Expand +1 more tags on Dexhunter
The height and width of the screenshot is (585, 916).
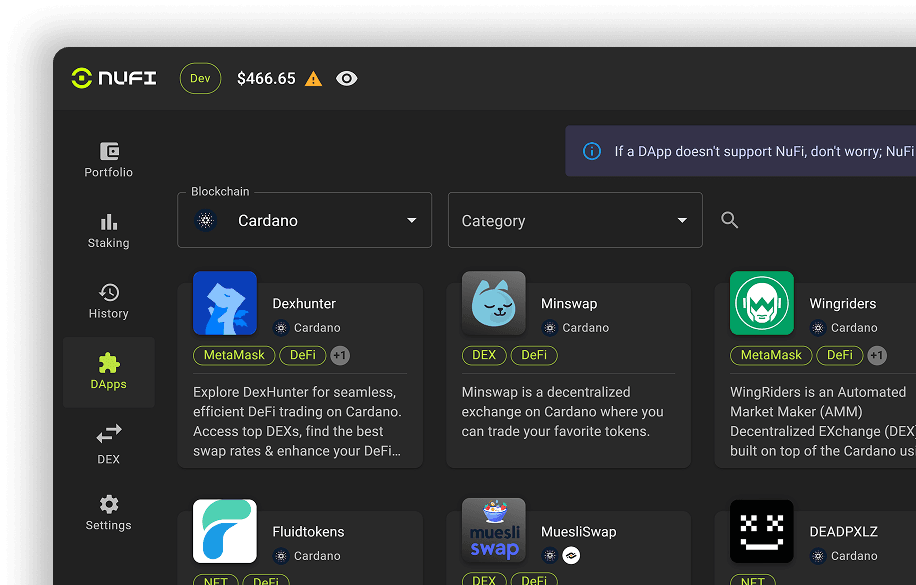(x=340, y=355)
